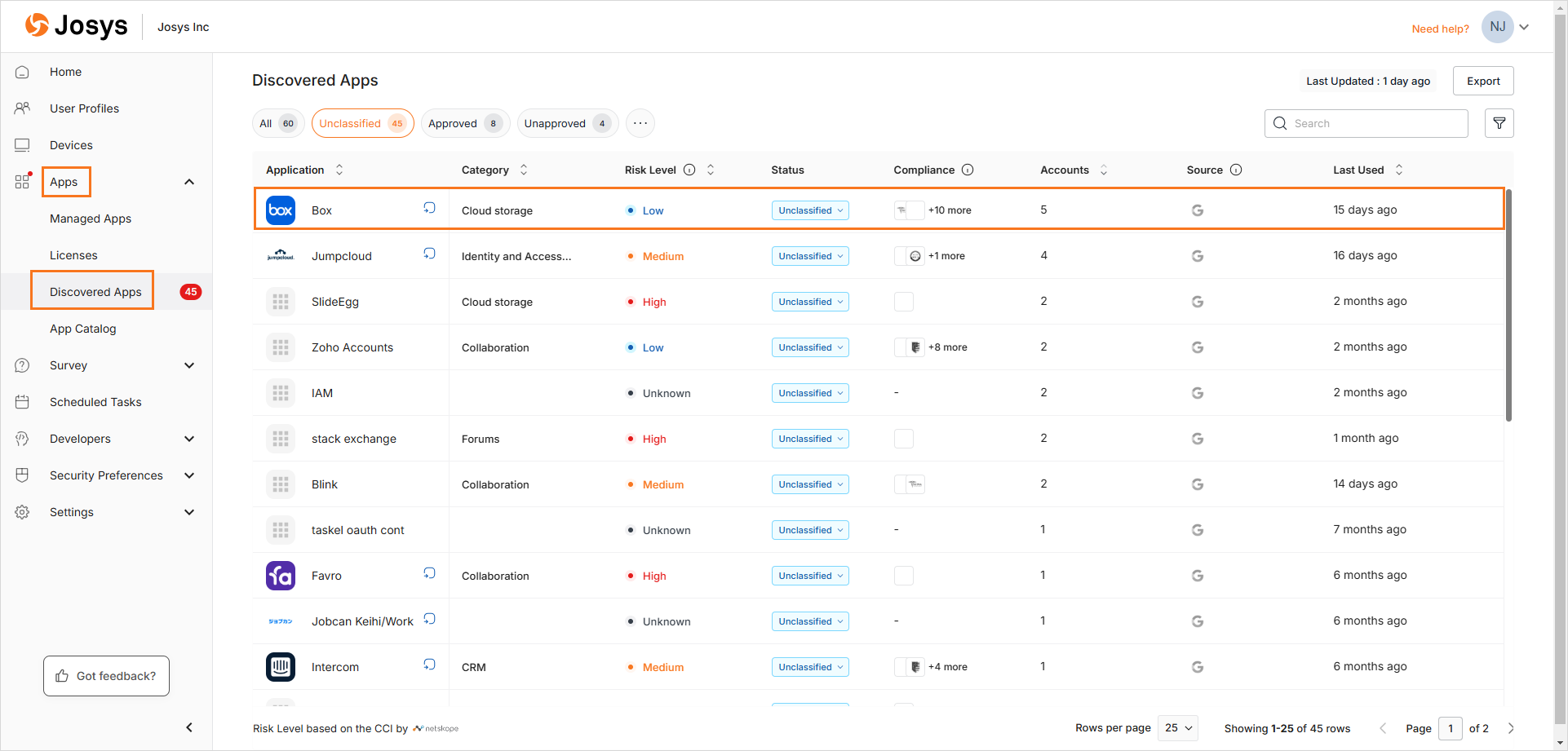1568x751 pixels.
Task: Sort by Accounts column arrows
Action: (x=1104, y=170)
